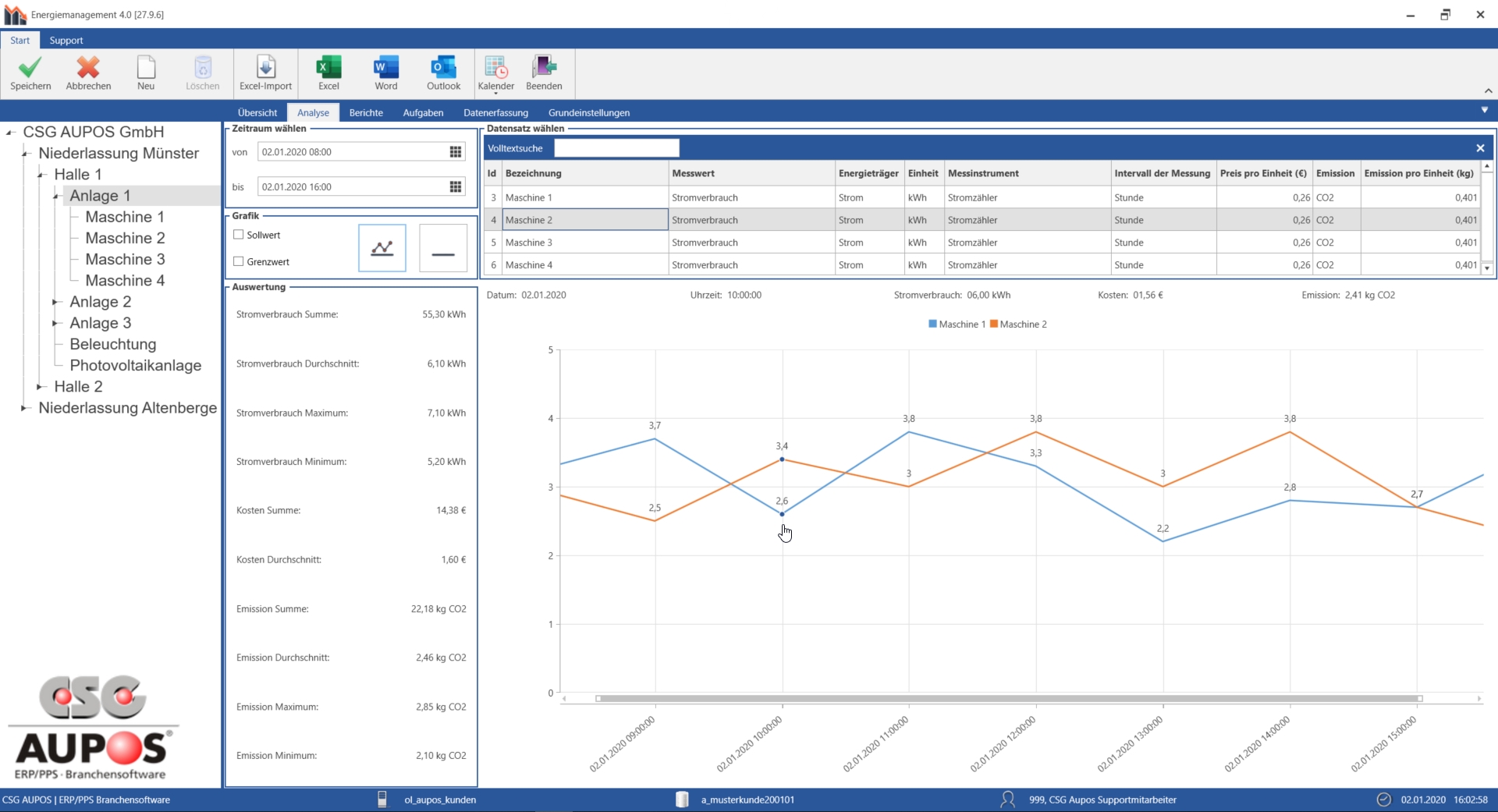Toggle Maschine 1 blue legend swatch

pos(932,324)
